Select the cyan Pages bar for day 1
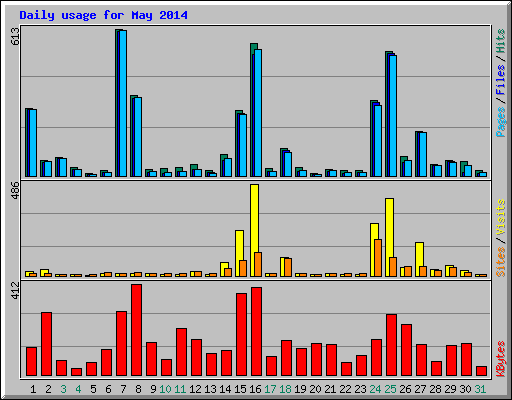 33,143
